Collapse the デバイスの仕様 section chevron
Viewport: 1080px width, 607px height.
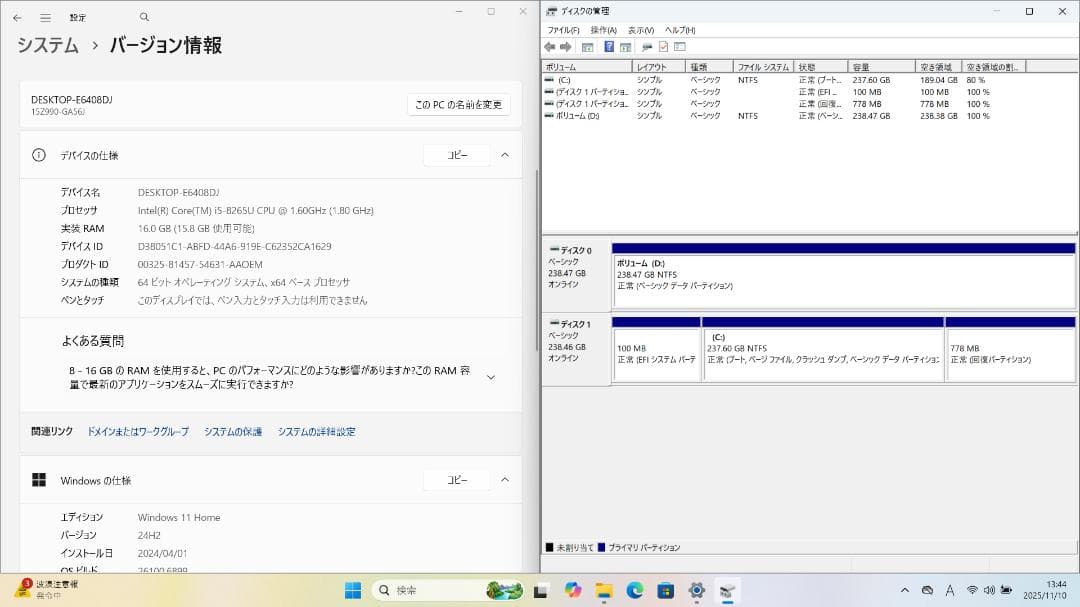coord(505,155)
